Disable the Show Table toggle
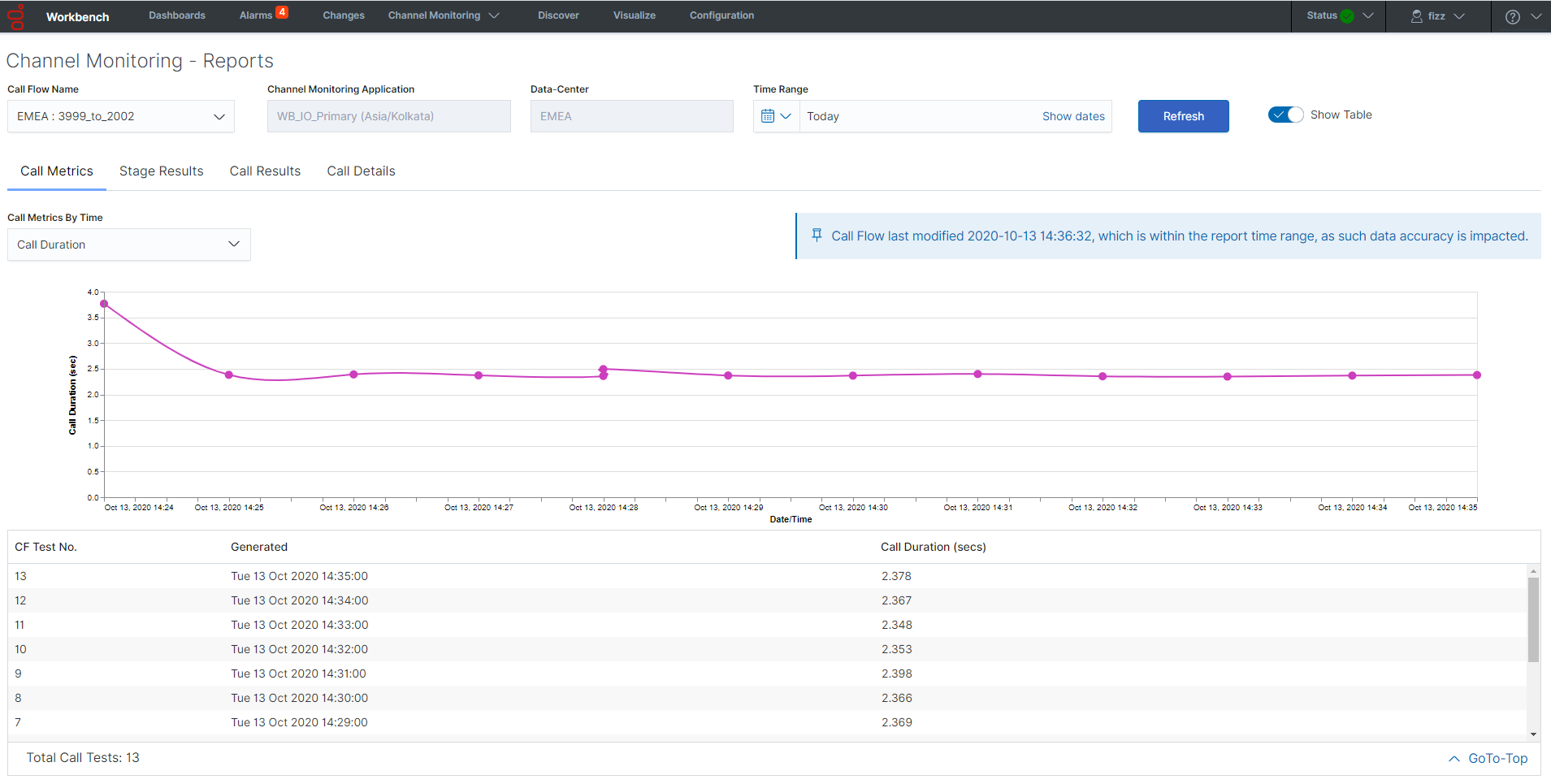This screenshot has width=1551, height=784. [x=1285, y=115]
